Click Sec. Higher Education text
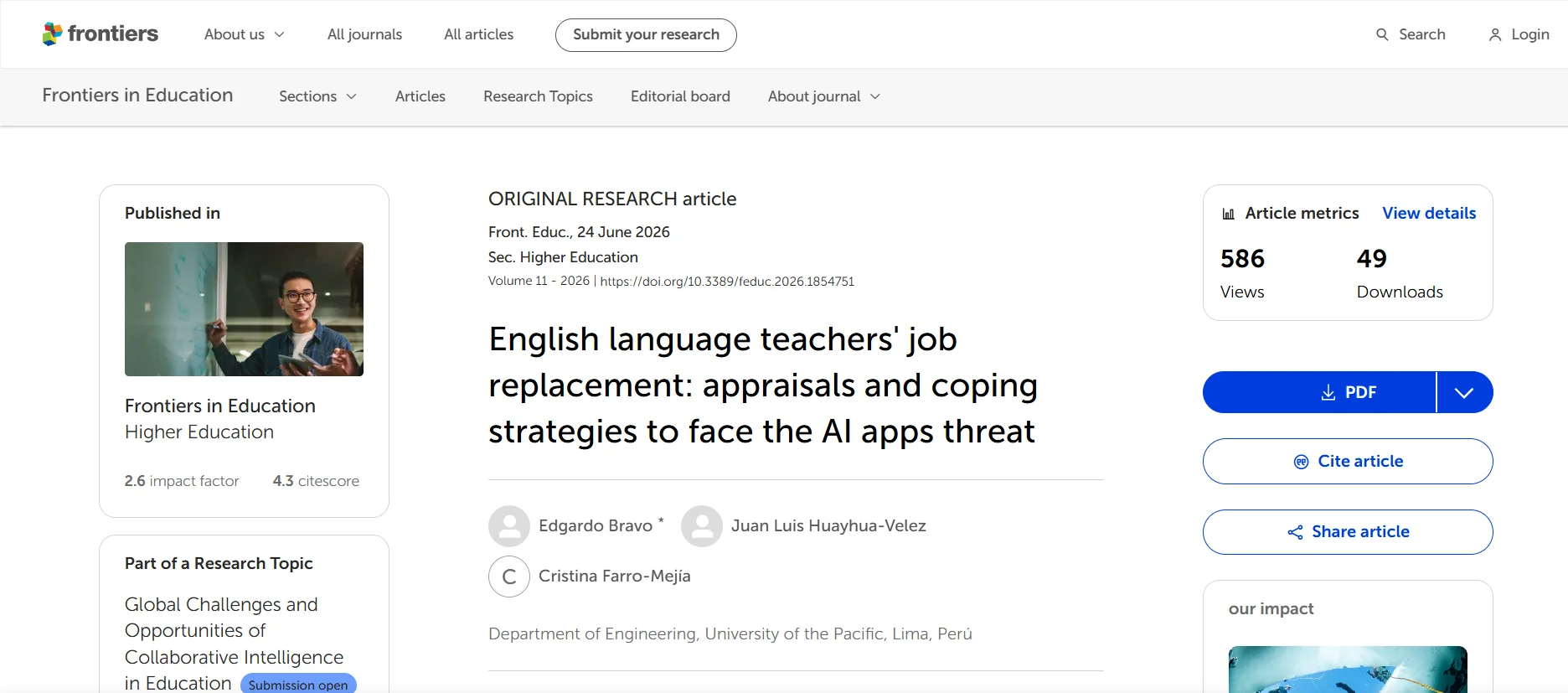1568x693 pixels. 563,257
